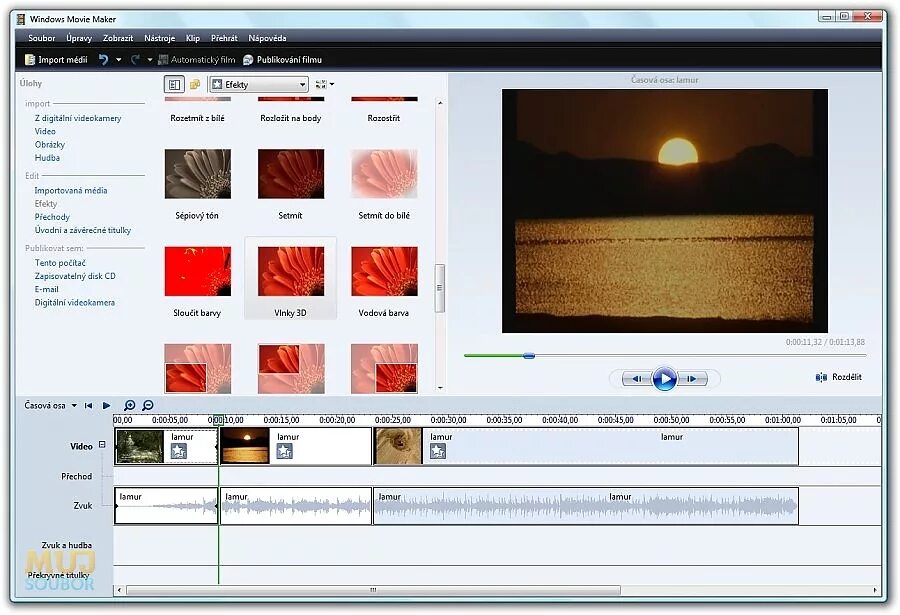Click the rewind timeline icon

(88, 405)
